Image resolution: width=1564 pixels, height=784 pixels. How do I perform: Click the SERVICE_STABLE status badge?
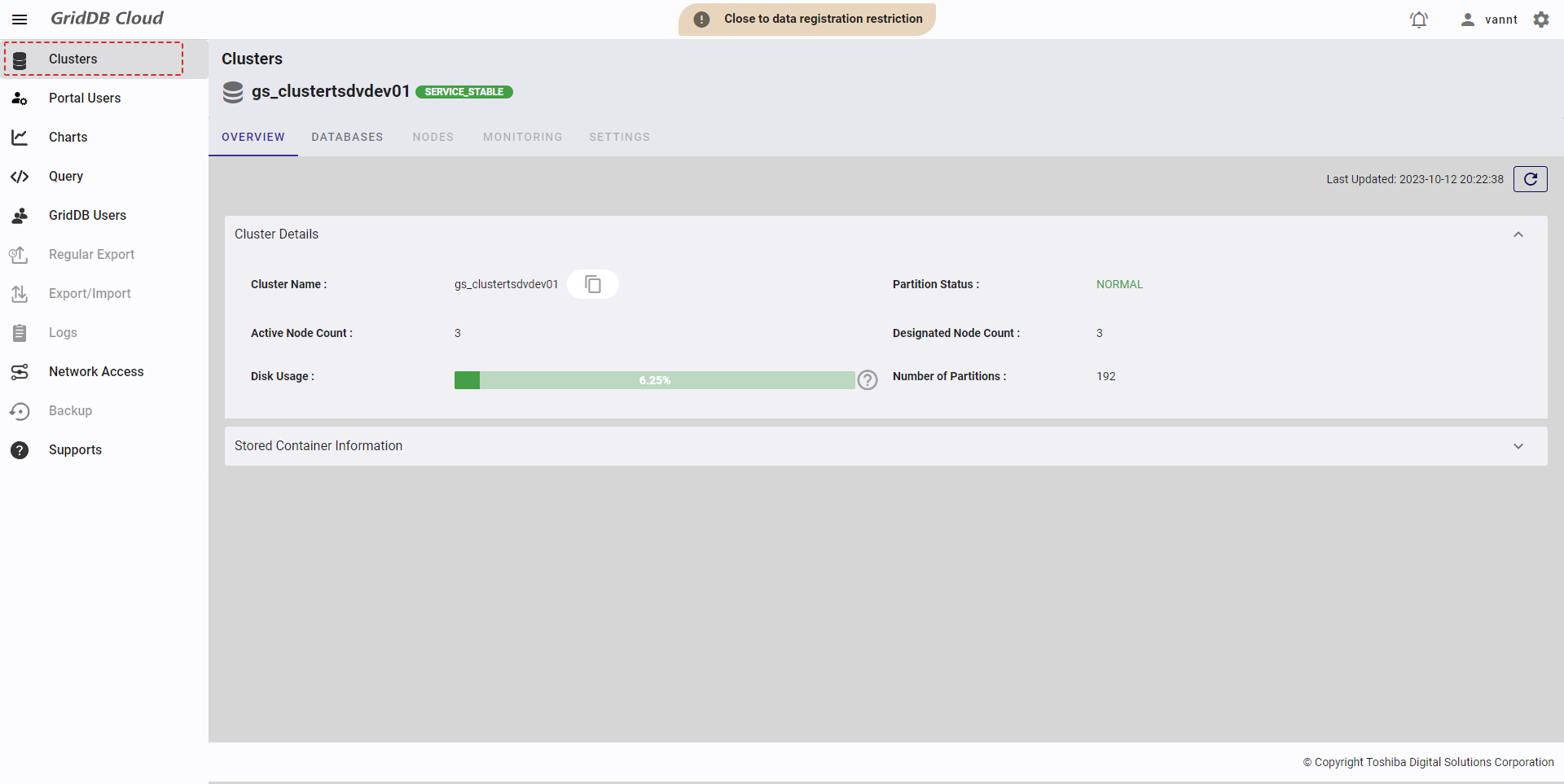click(x=464, y=92)
